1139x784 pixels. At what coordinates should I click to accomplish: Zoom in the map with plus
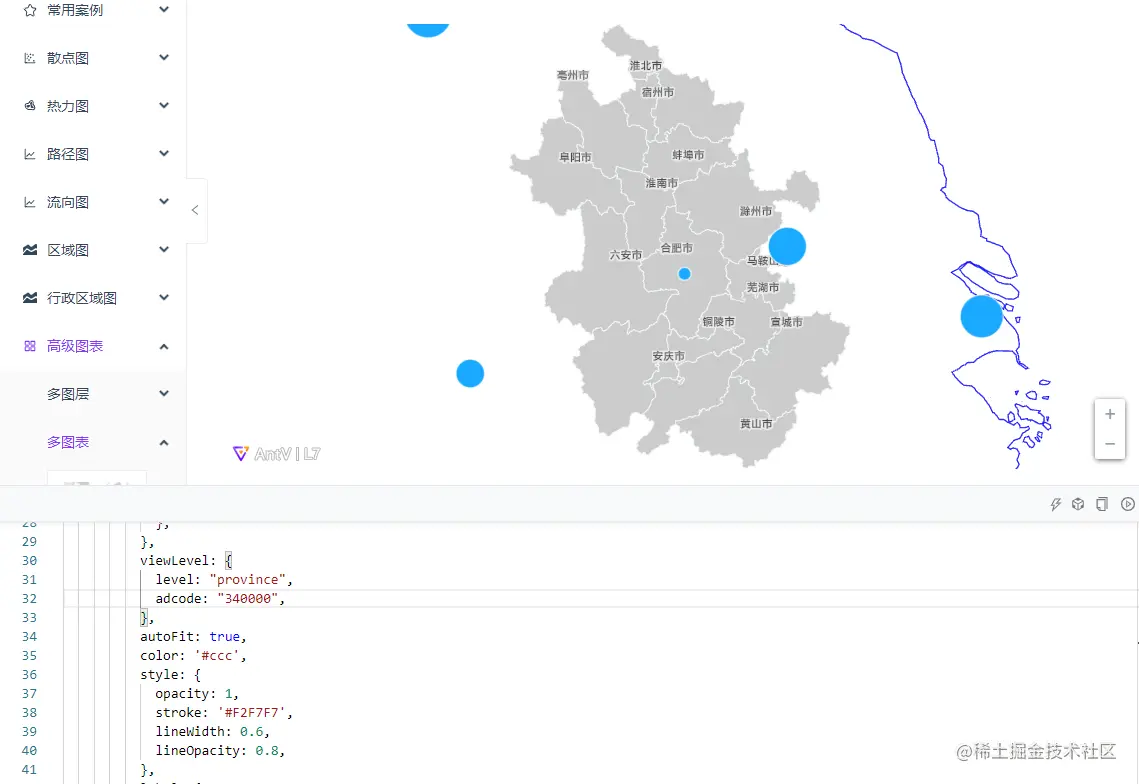1110,414
